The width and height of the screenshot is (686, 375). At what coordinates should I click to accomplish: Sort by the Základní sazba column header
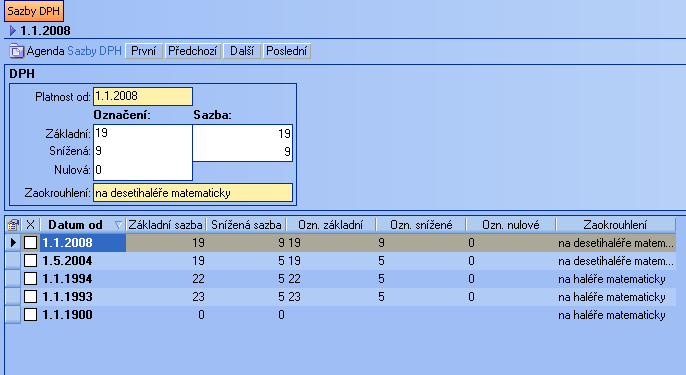click(165, 225)
